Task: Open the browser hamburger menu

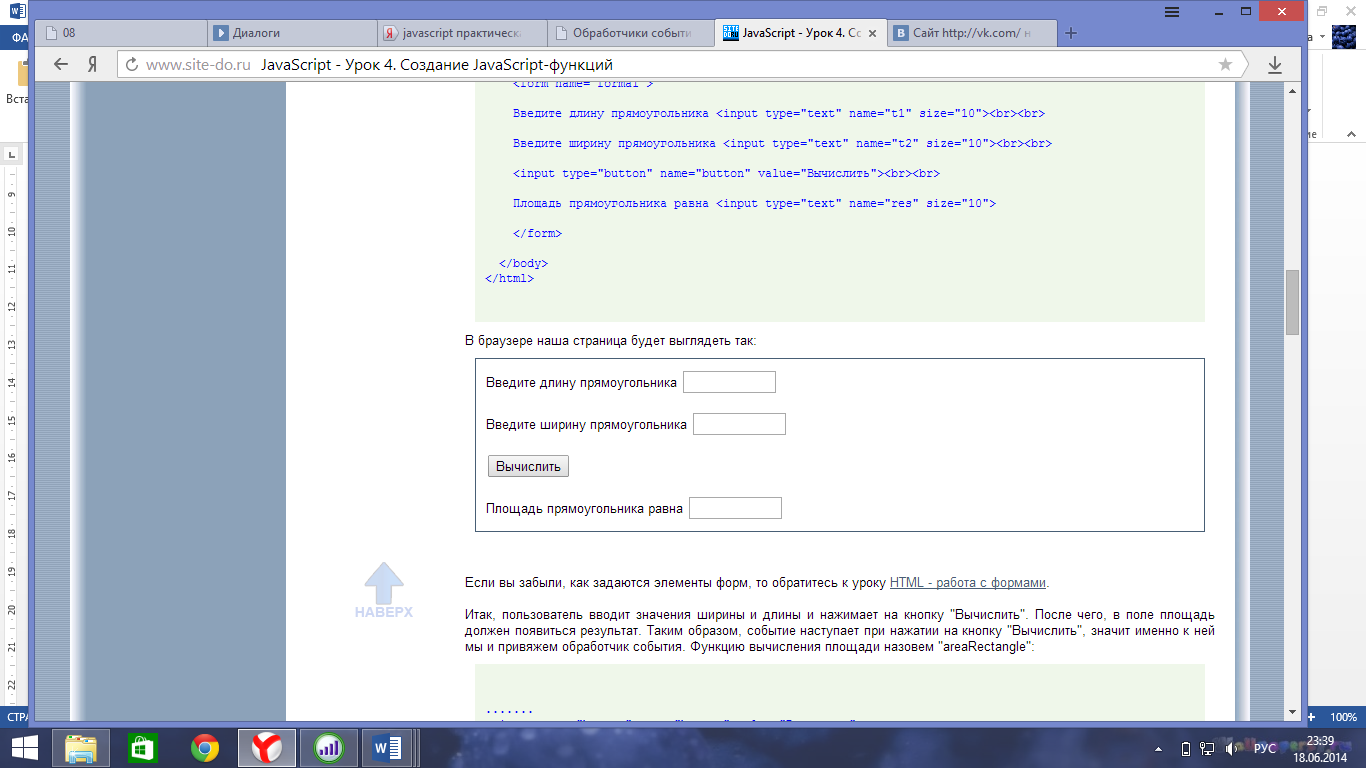Action: tap(1172, 12)
